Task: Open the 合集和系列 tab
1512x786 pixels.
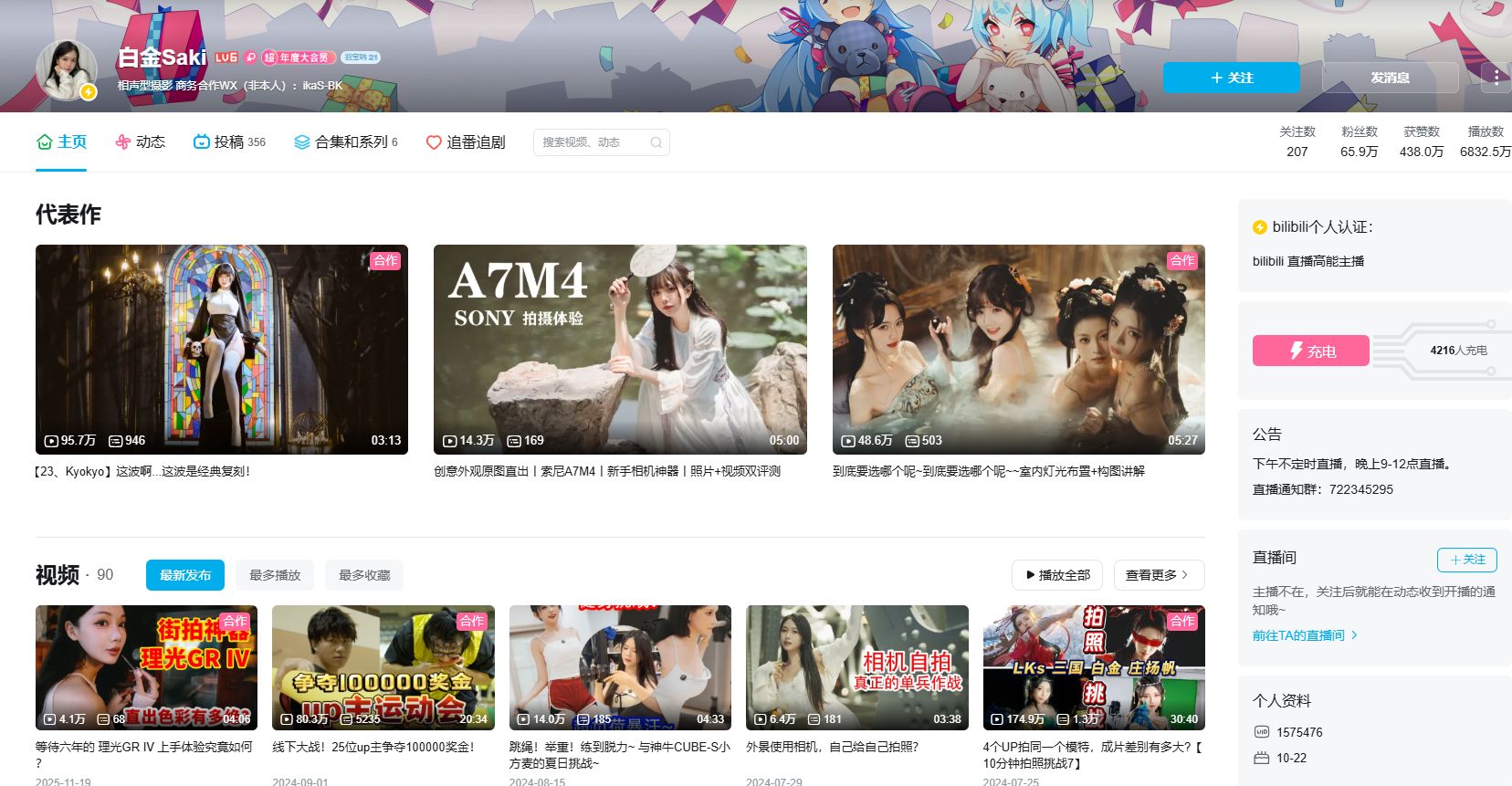Action: point(346,142)
